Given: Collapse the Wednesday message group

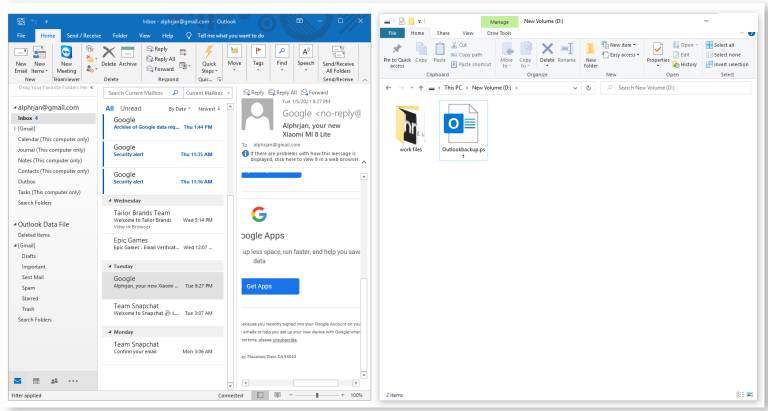Looking at the screenshot, I should point(110,201).
